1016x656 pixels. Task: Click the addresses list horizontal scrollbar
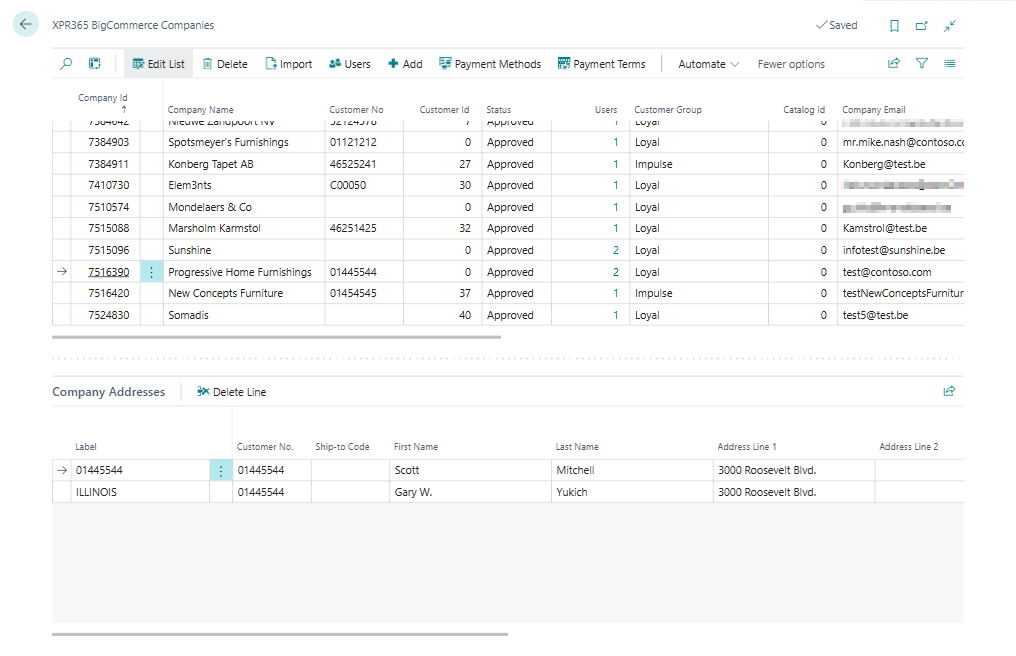[280, 634]
